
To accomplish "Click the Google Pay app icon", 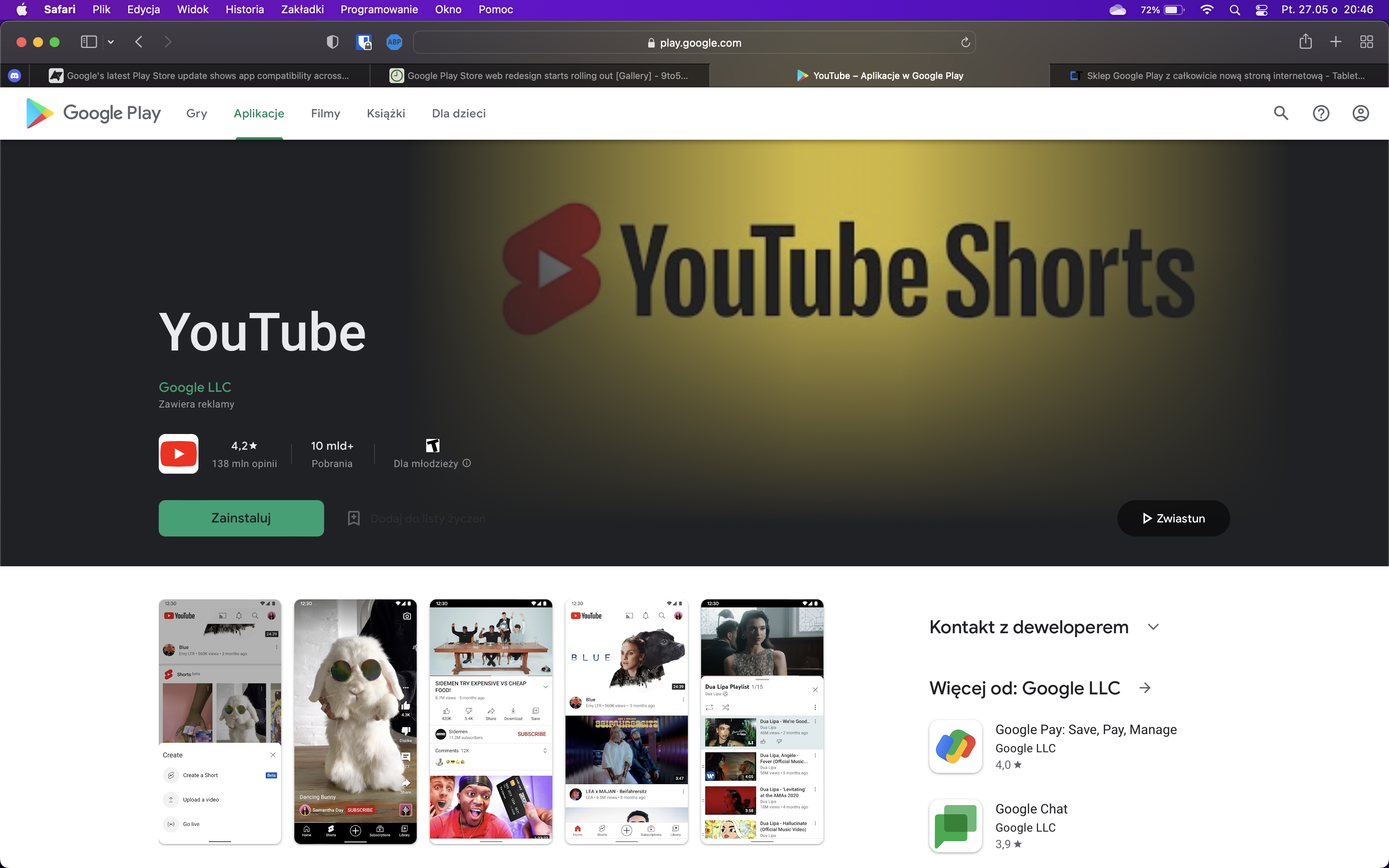I will pyautogui.click(x=956, y=746).
